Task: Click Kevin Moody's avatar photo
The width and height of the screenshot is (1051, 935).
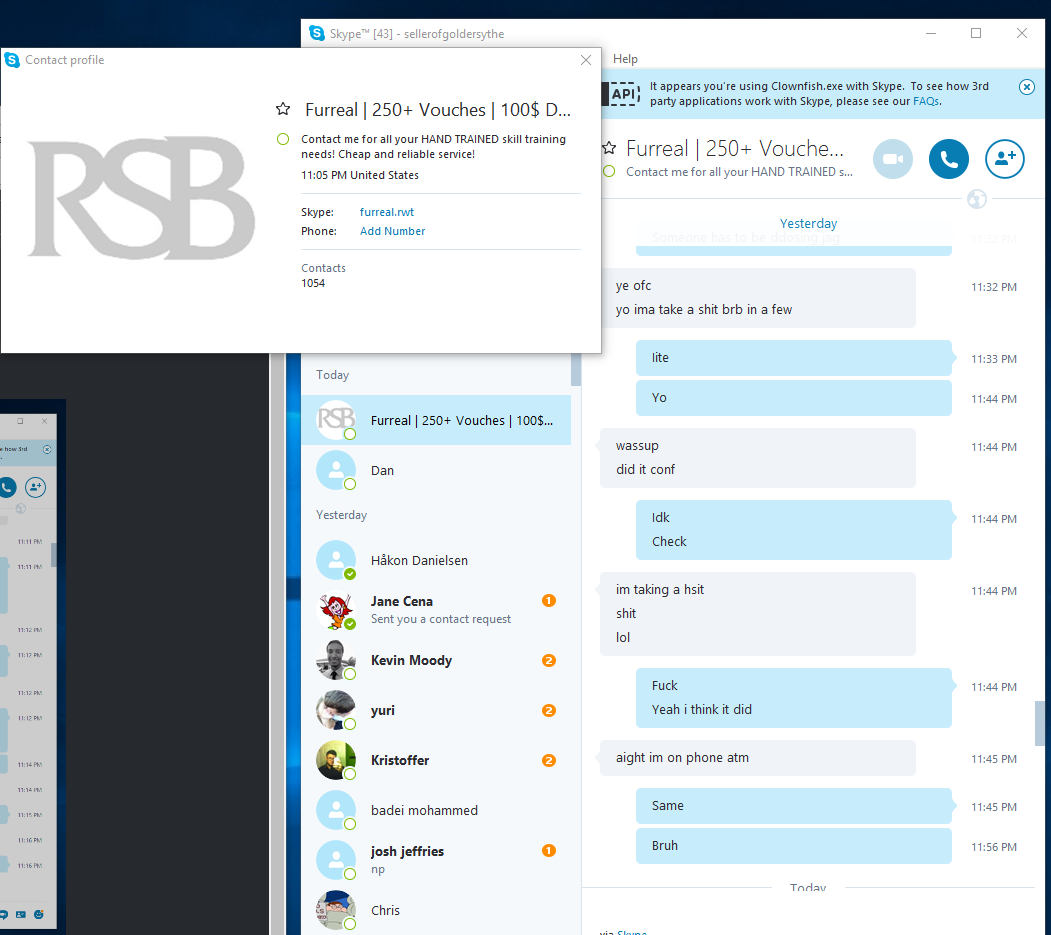Action: tap(336, 660)
